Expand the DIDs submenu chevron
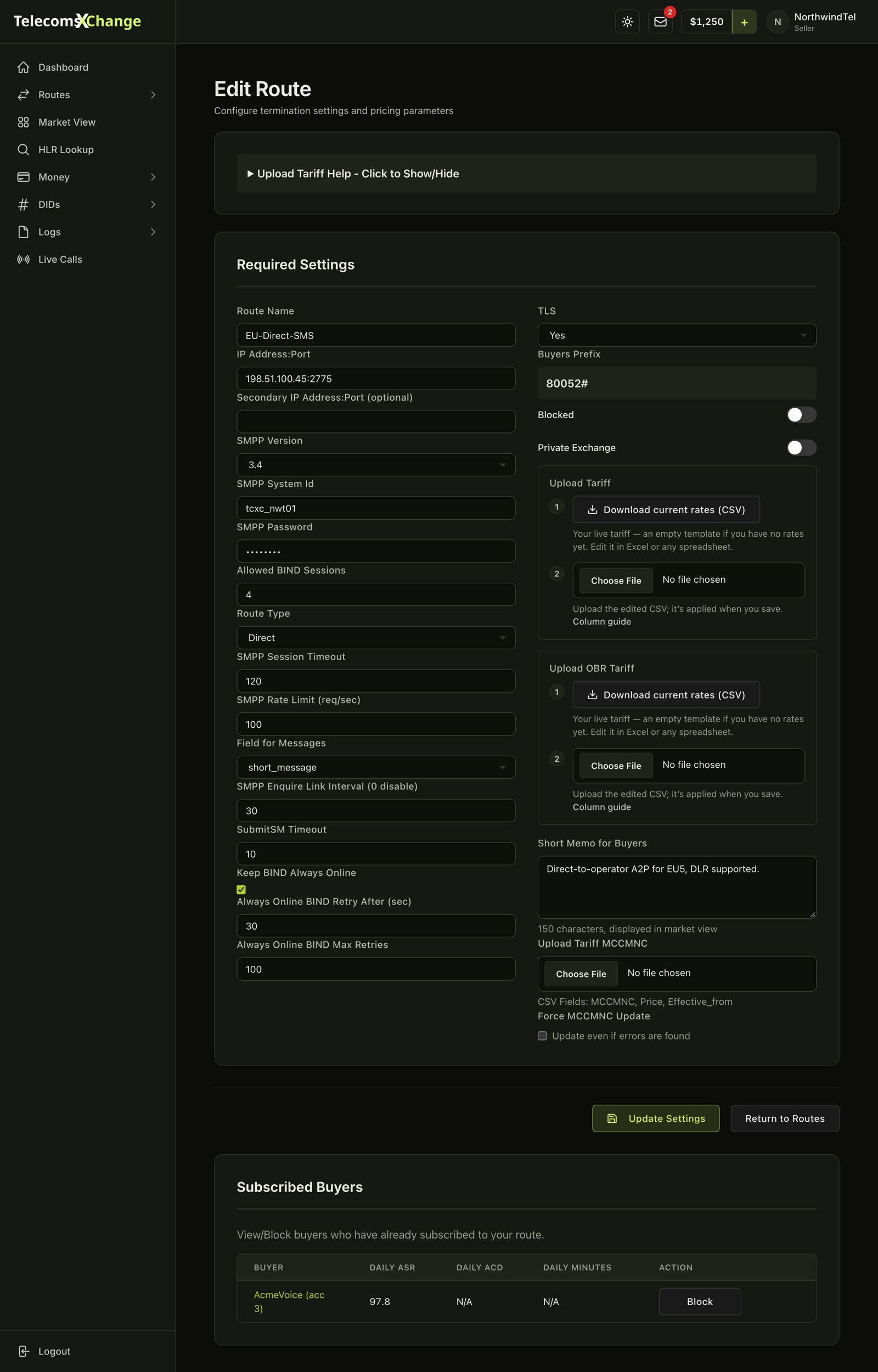 (x=153, y=204)
